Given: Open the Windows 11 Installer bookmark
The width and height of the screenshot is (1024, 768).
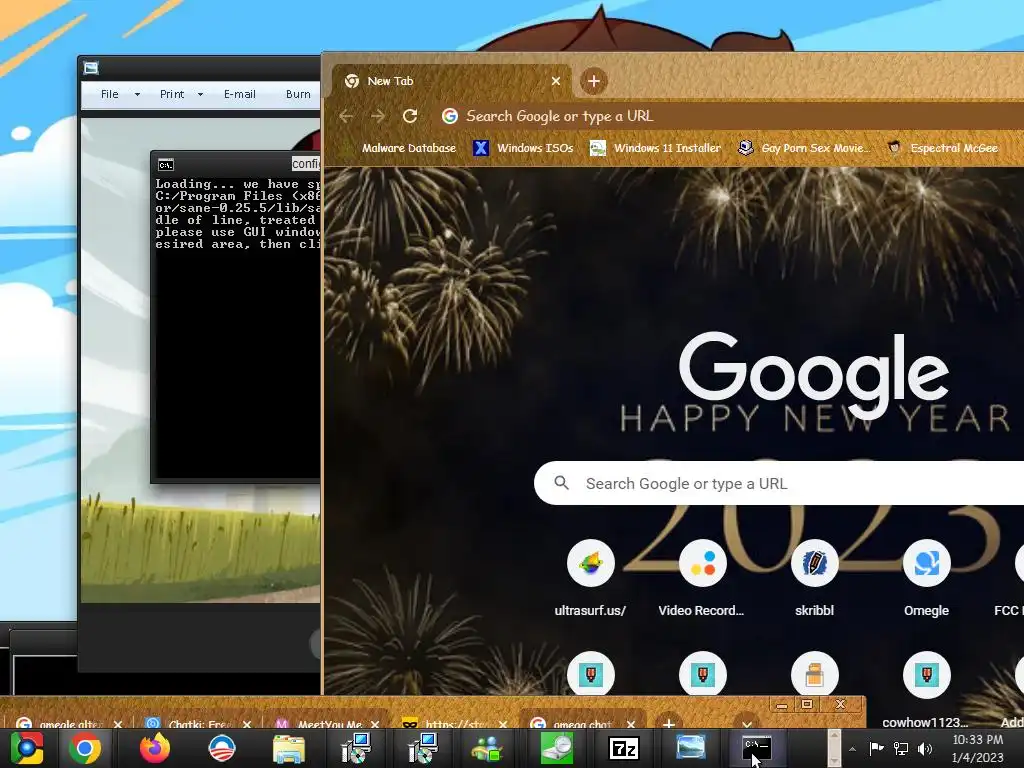Looking at the screenshot, I should click(x=656, y=148).
